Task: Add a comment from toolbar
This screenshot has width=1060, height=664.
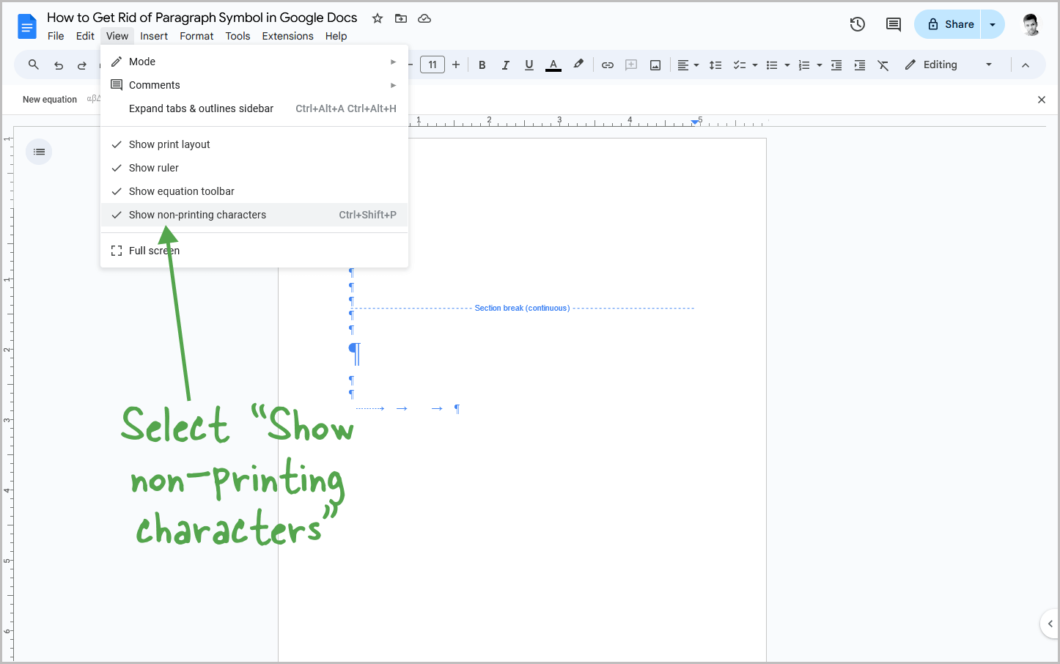Action: [x=631, y=65]
